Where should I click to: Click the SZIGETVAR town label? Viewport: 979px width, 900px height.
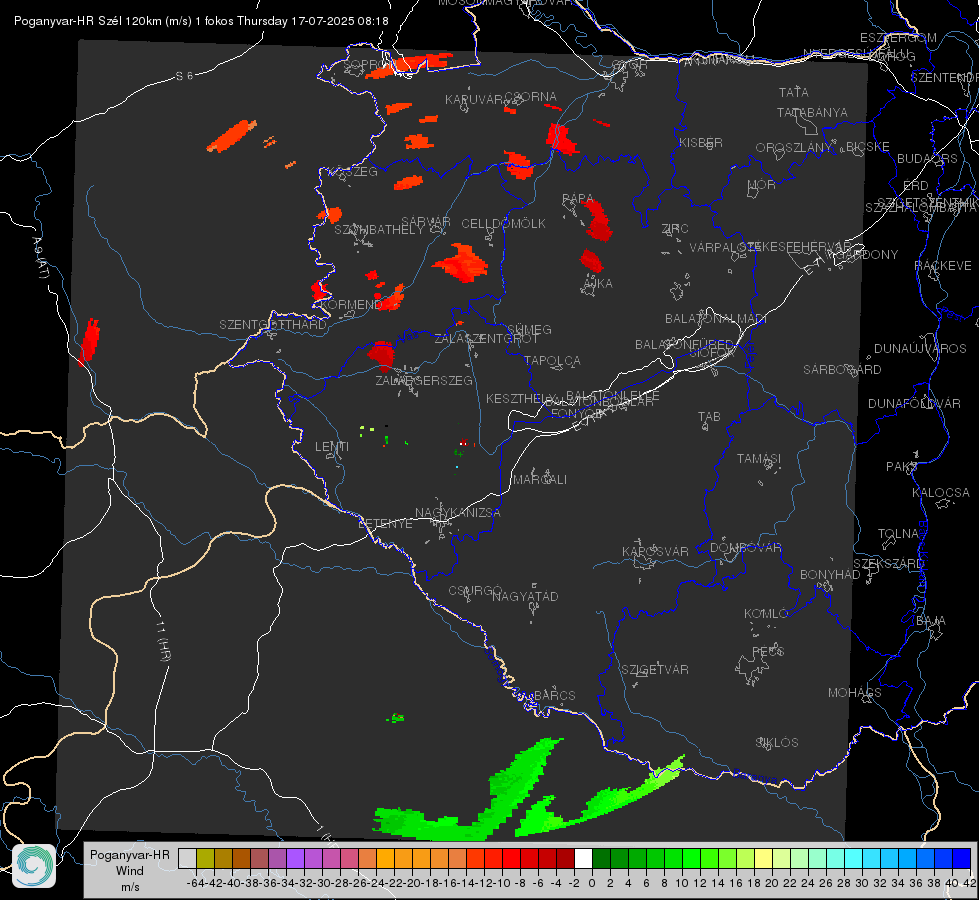click(x=655, y=669)
